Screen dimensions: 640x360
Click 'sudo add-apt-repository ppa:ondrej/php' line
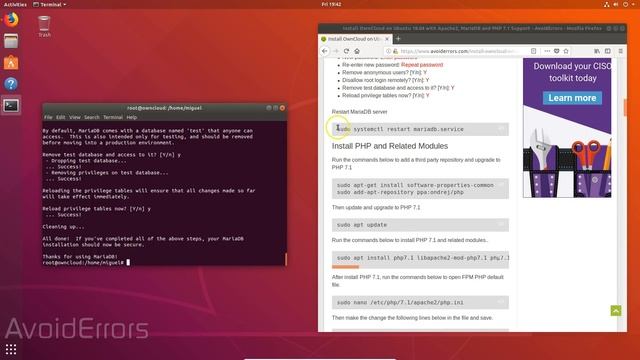tap(400, 192)
